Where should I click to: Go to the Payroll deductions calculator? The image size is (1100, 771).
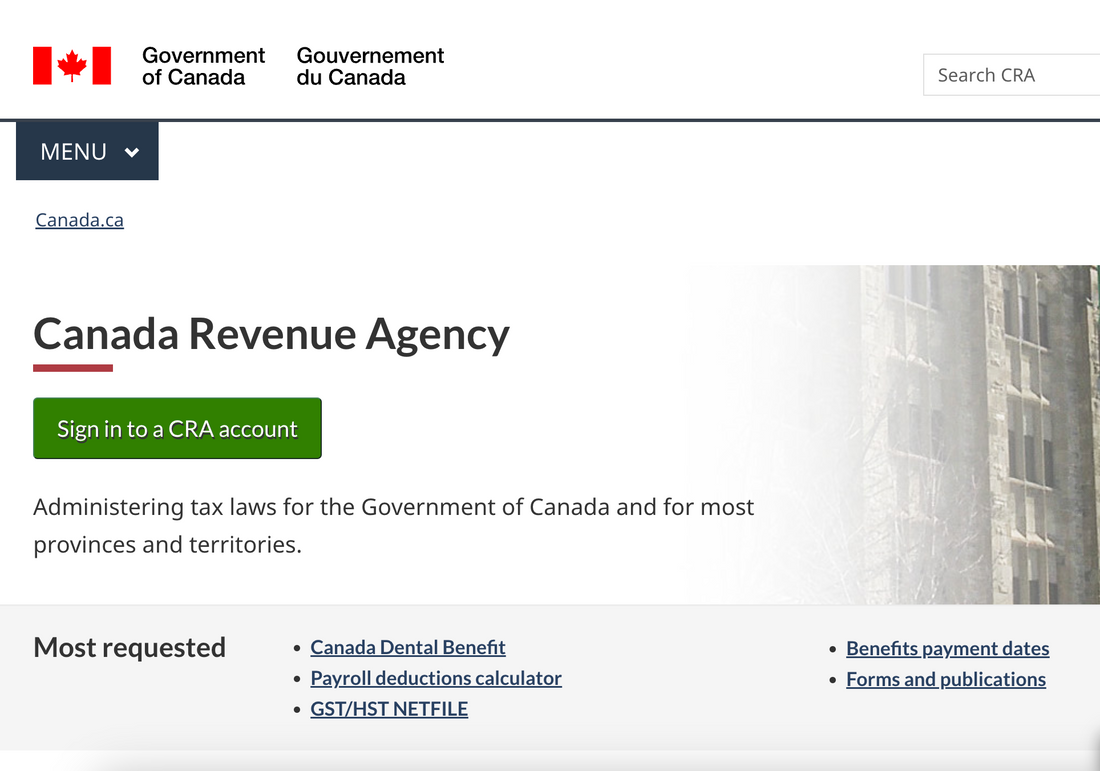(436, 678)
